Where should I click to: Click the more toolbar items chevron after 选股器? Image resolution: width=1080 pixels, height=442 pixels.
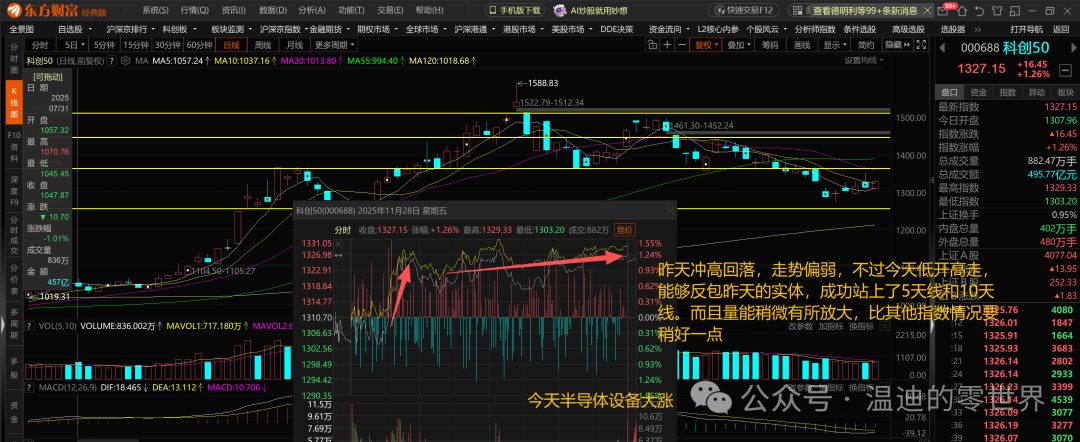(978, 30)
